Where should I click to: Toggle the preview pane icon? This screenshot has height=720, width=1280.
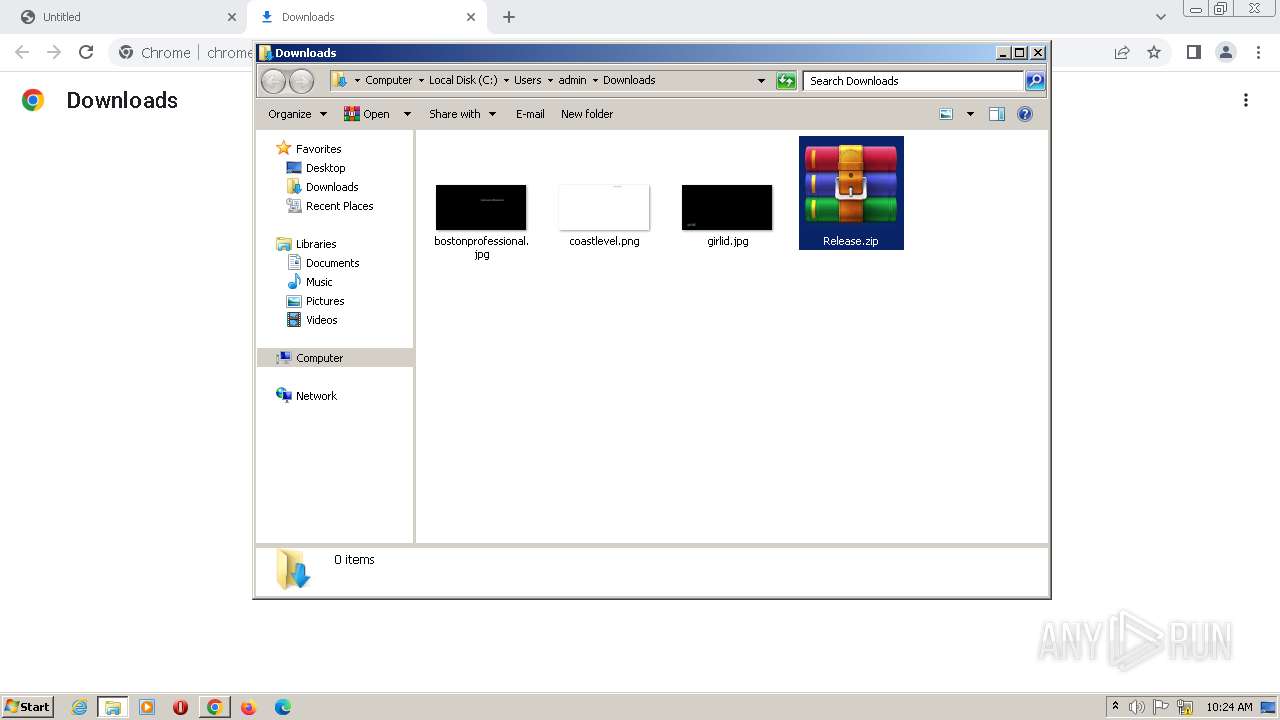click(997, 114)
